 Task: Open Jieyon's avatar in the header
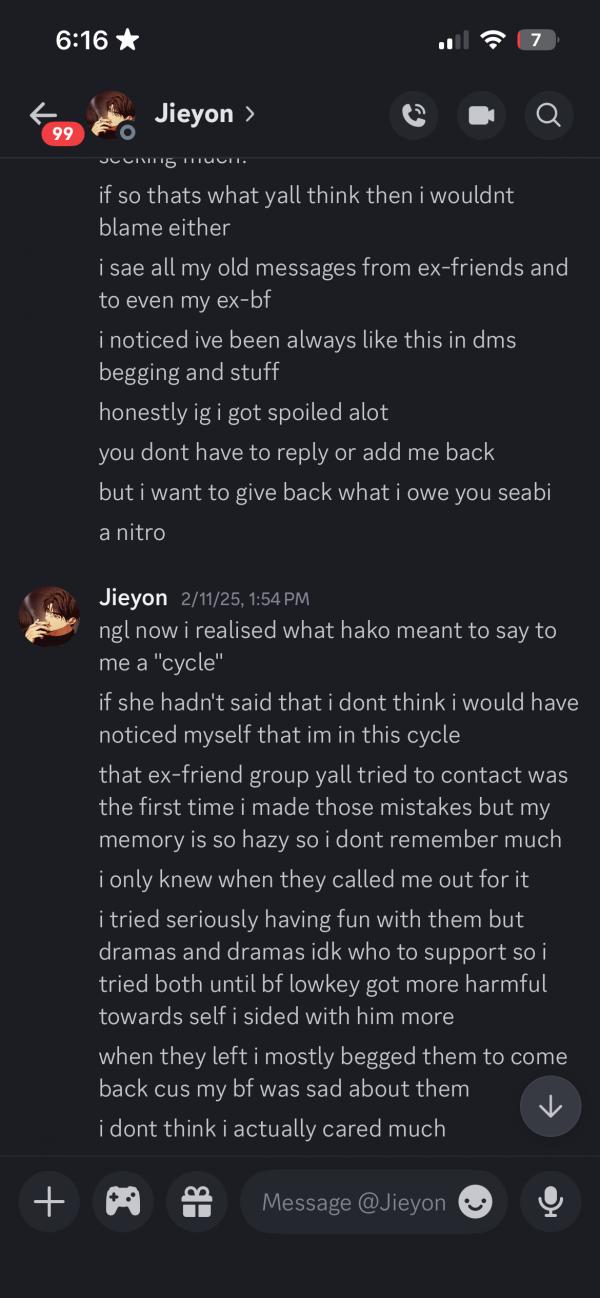pyautogui.click(x=110, y=115)
